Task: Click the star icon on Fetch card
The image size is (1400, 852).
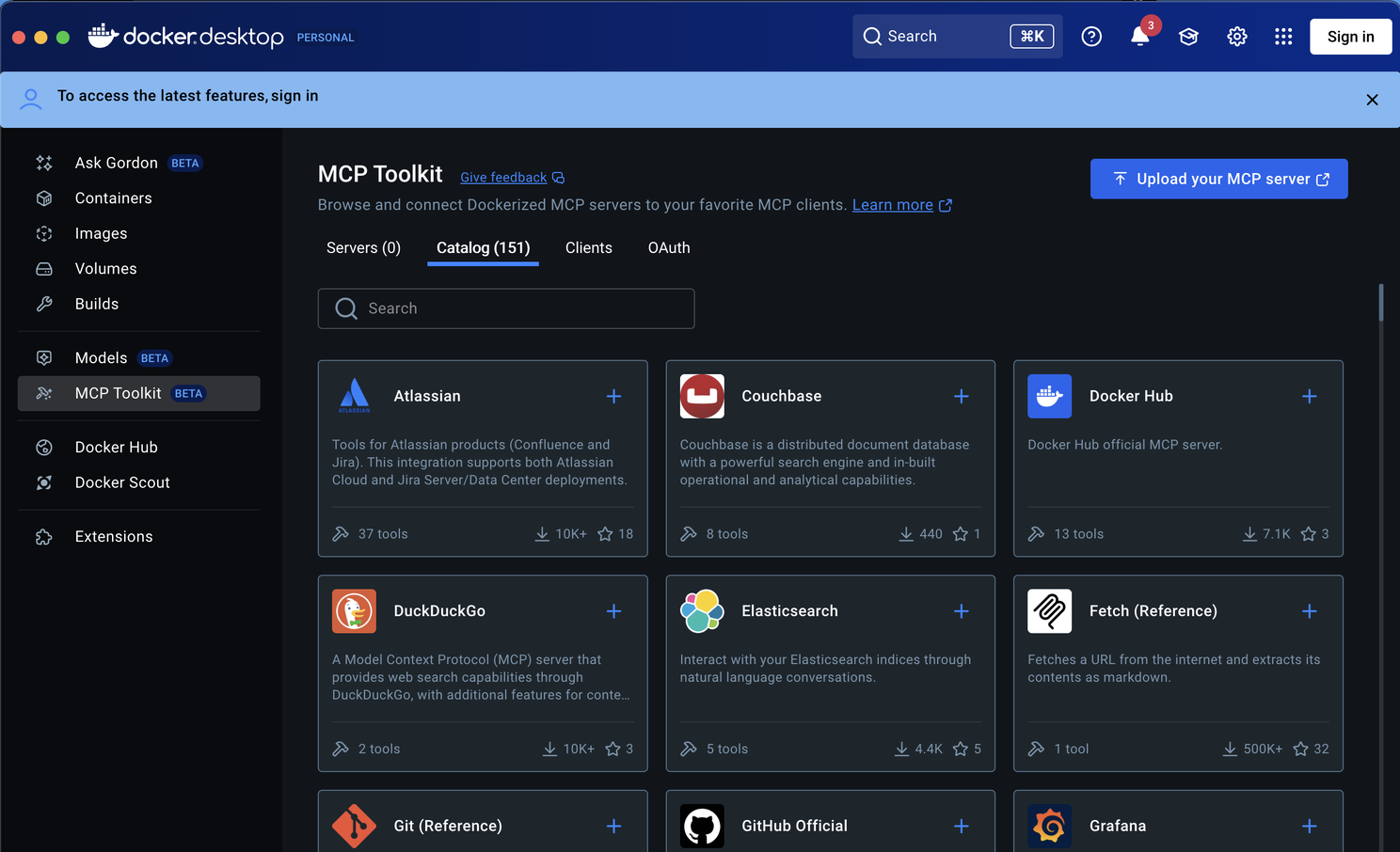Action: tap(1300, 749)
